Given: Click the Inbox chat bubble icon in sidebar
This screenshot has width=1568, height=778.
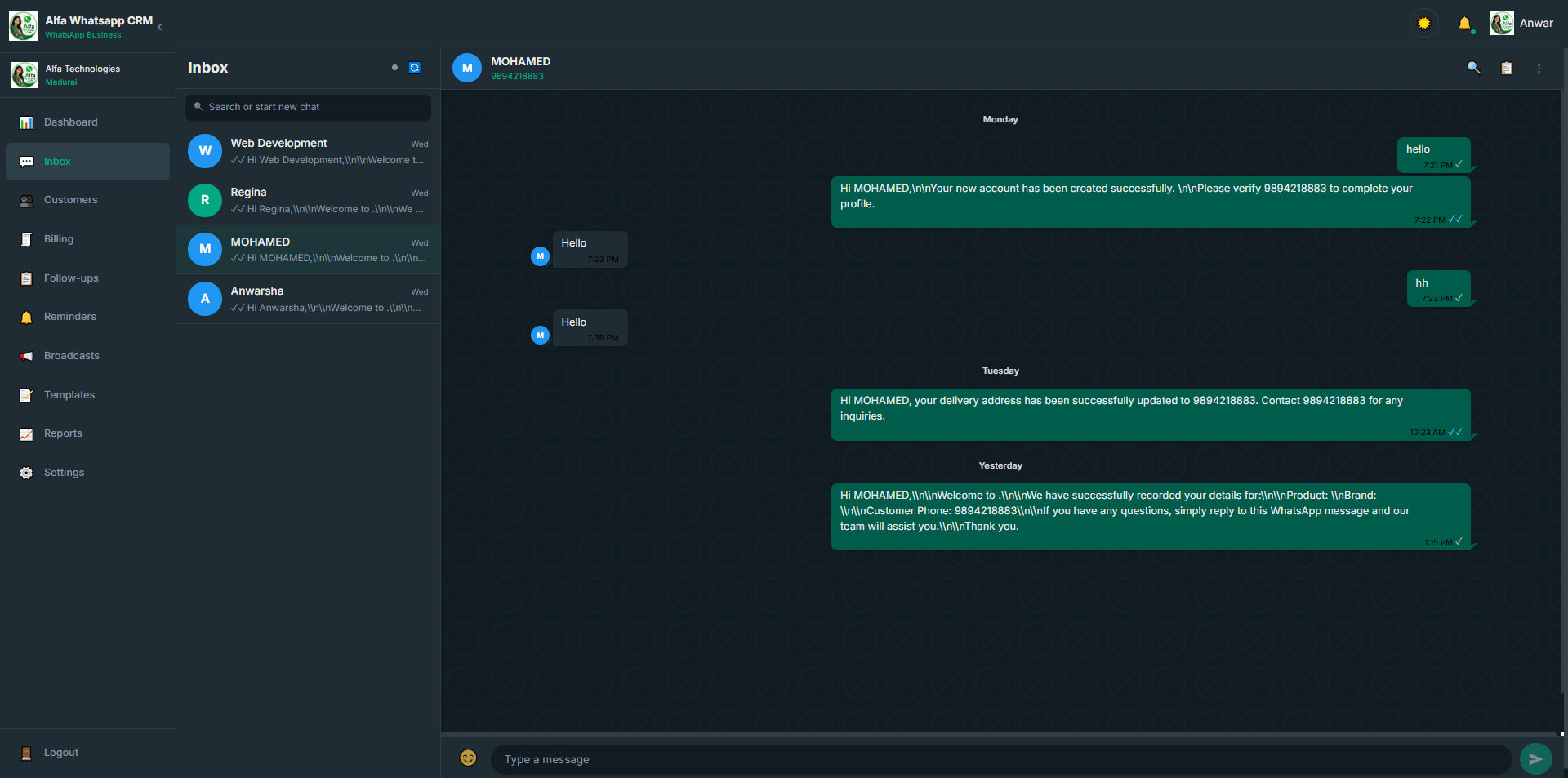Looking at the screenshot, I should coord(26,162).
